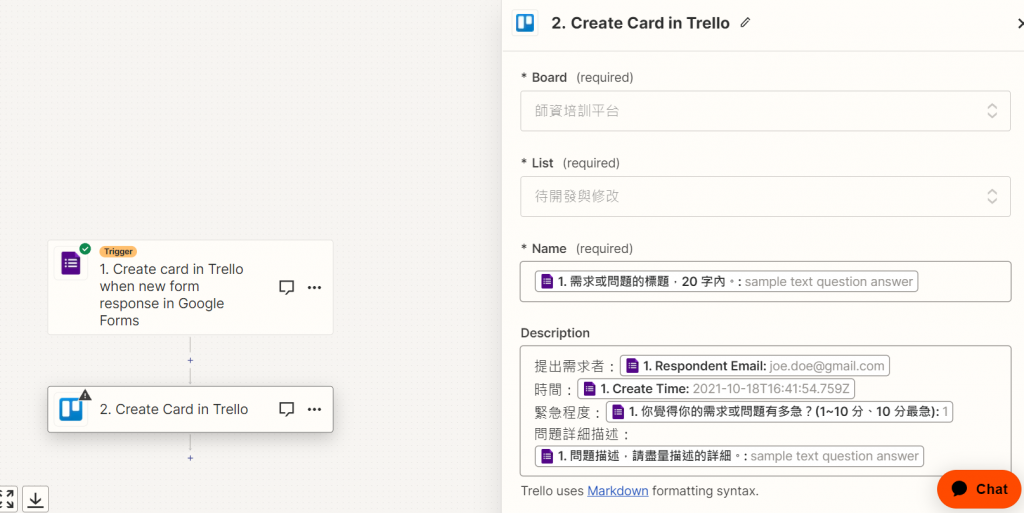This screenshot has height=513, width=1024.
Task: Click into the Name input field
Action: (x=765, y=281)
